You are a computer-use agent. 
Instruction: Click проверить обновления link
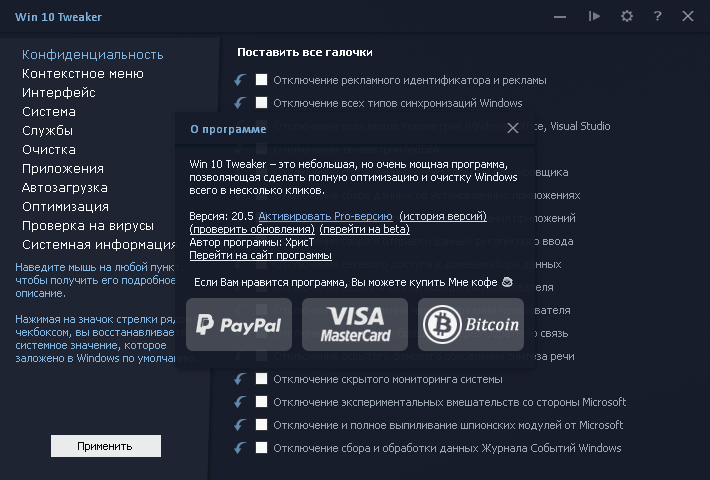tap(252, 229)
